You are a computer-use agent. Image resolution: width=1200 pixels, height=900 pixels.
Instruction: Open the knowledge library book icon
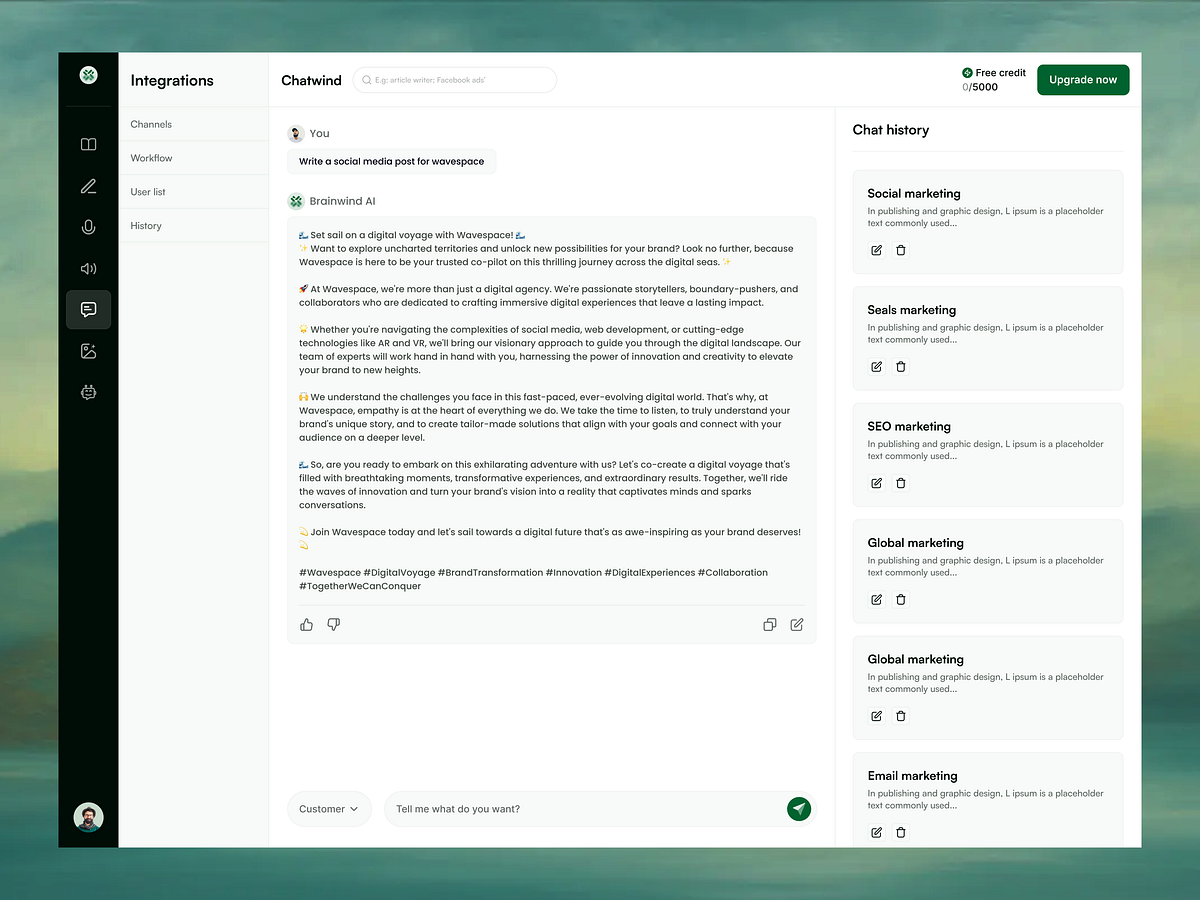[88, 144]
